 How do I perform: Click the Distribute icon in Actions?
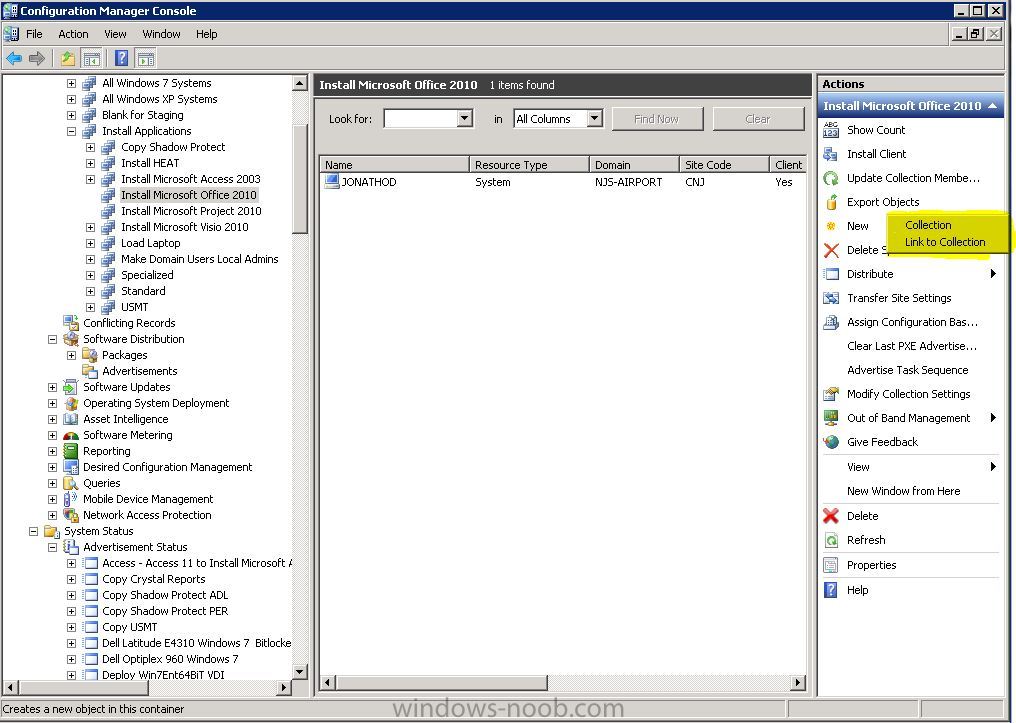(831, 274)
